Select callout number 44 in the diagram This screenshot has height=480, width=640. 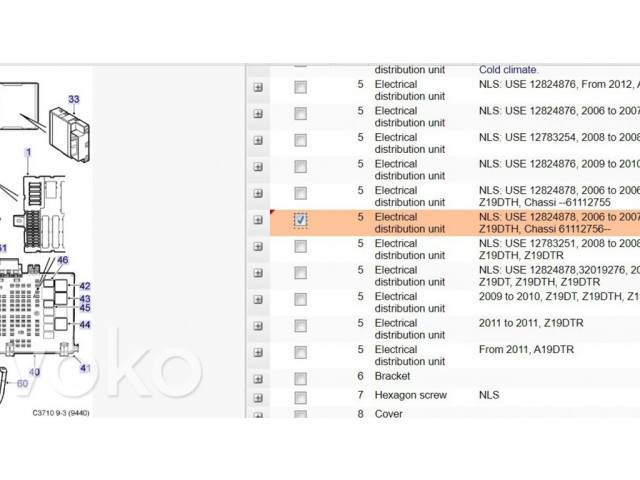click(x=84, y=325)
